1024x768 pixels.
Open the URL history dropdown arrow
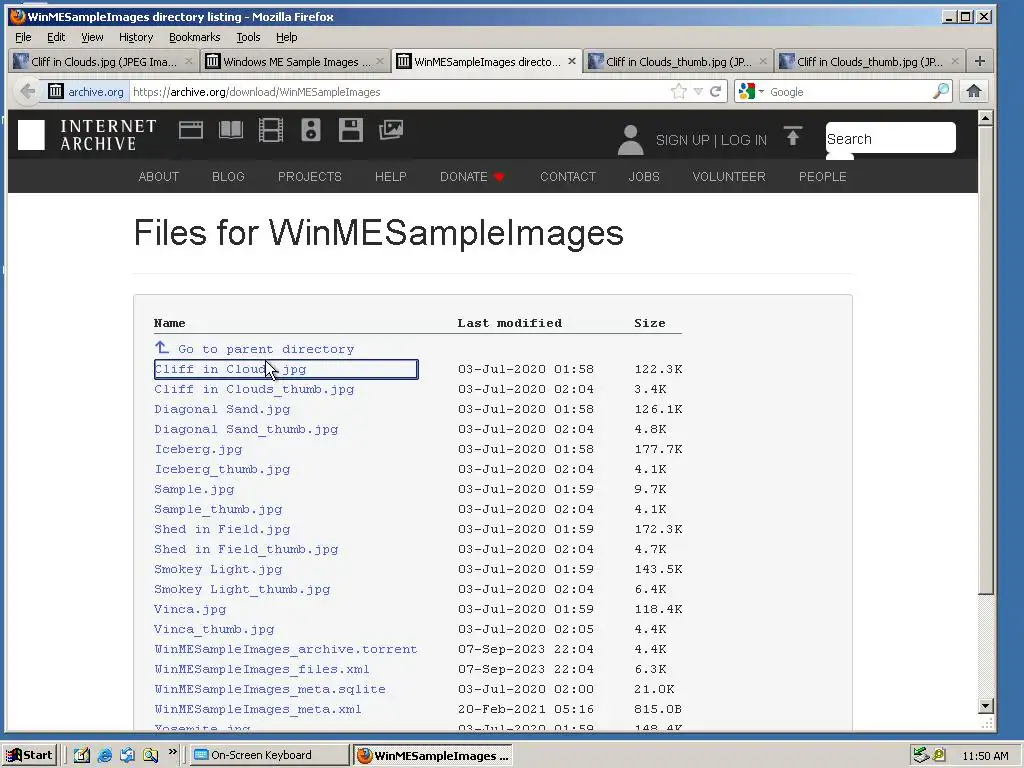pos(698,91)
